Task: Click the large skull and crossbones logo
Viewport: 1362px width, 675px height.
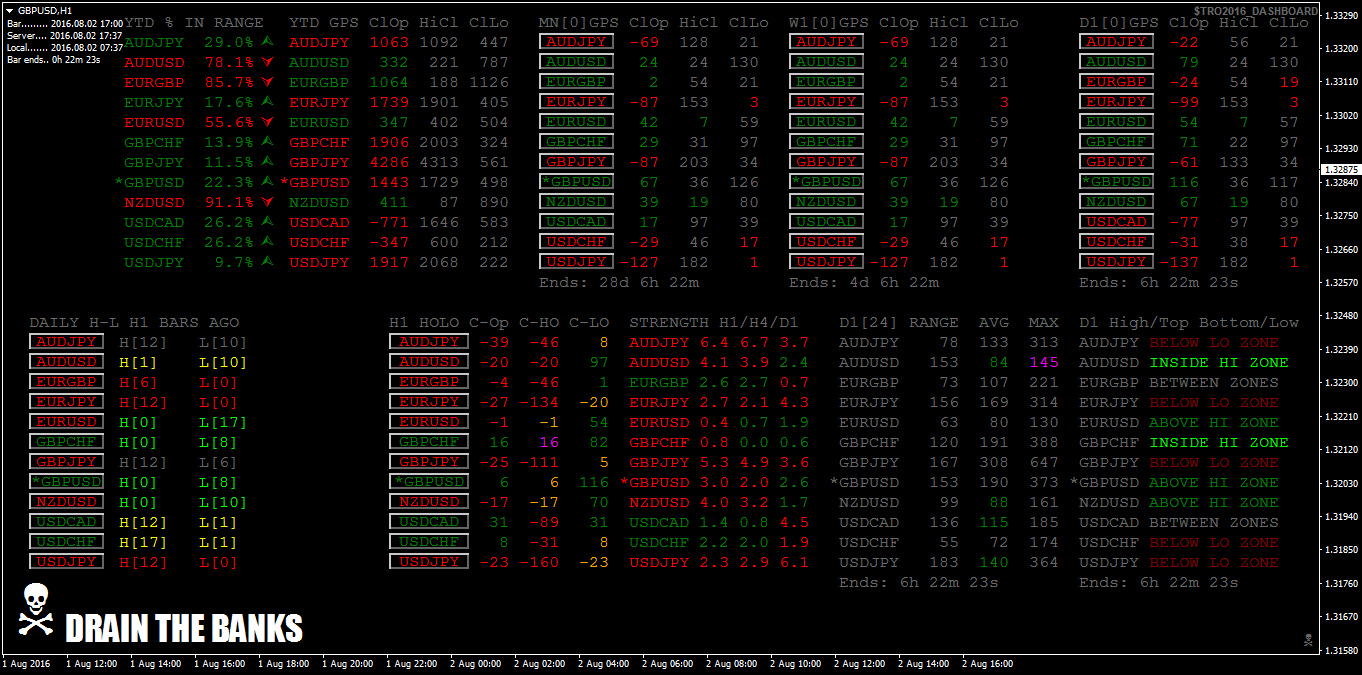Action: (x=36, y=609)
